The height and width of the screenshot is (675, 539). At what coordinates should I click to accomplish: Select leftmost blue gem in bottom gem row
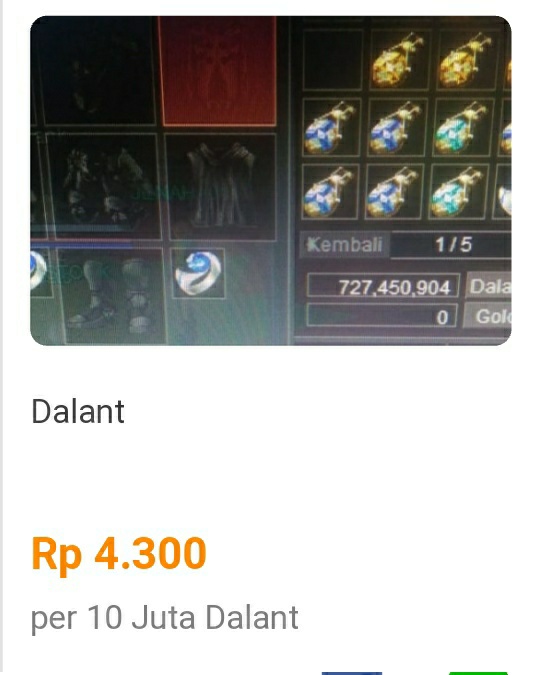point(329,192)
